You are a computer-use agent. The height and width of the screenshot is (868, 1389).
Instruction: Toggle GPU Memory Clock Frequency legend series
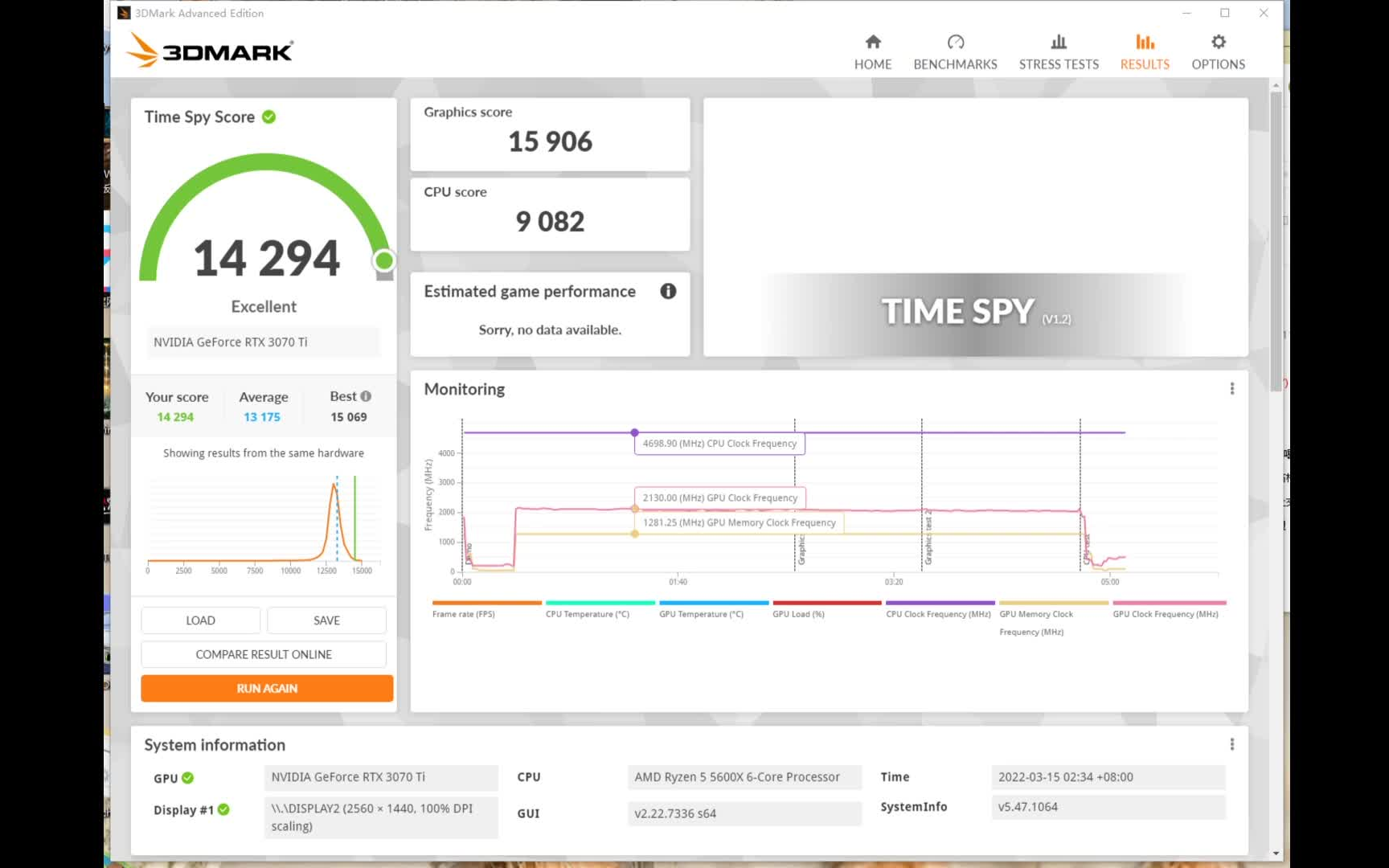(1053, 618)
